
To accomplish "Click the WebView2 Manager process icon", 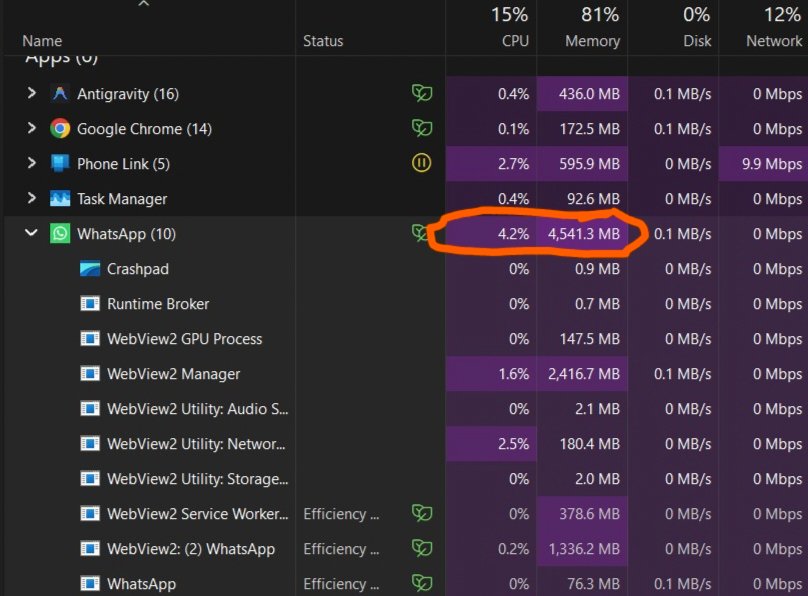I will click(90, 374).
